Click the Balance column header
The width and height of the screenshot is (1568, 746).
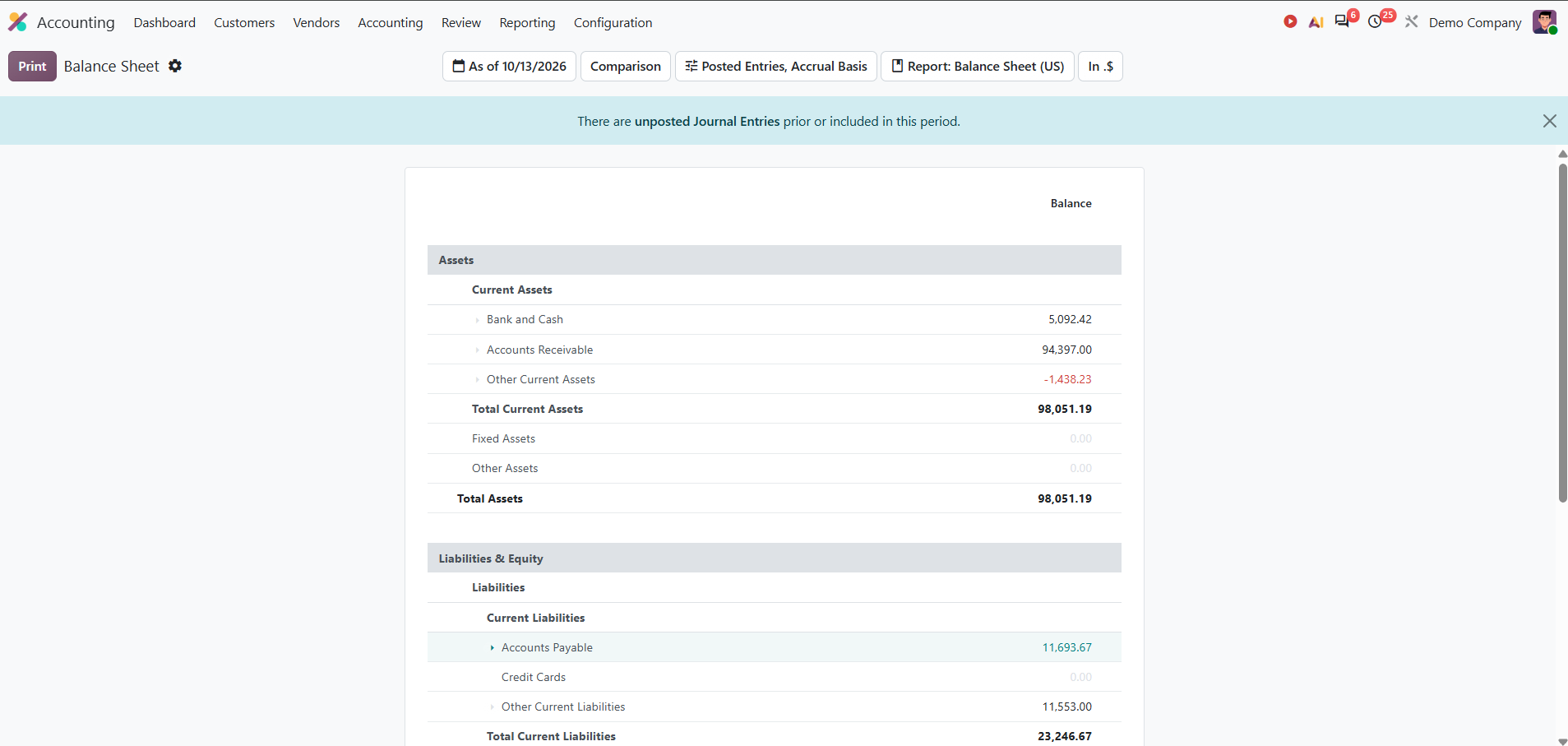click(x=1071, y=203)
